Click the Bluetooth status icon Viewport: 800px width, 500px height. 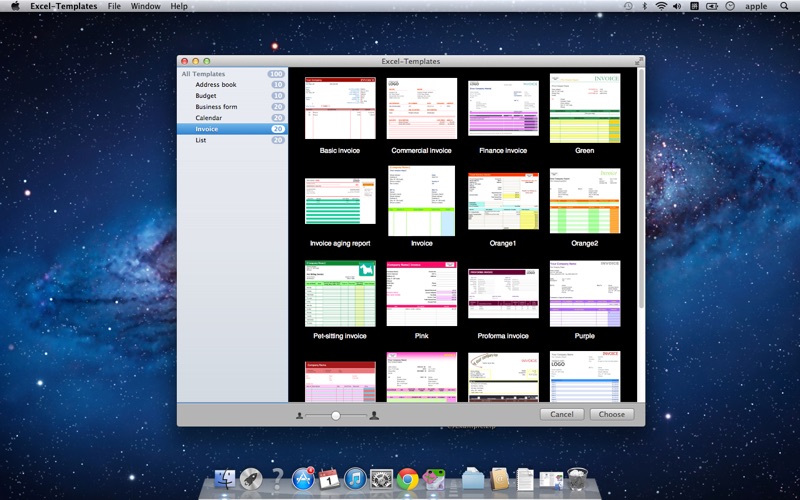pyautogui.click(x=644, y=6)
